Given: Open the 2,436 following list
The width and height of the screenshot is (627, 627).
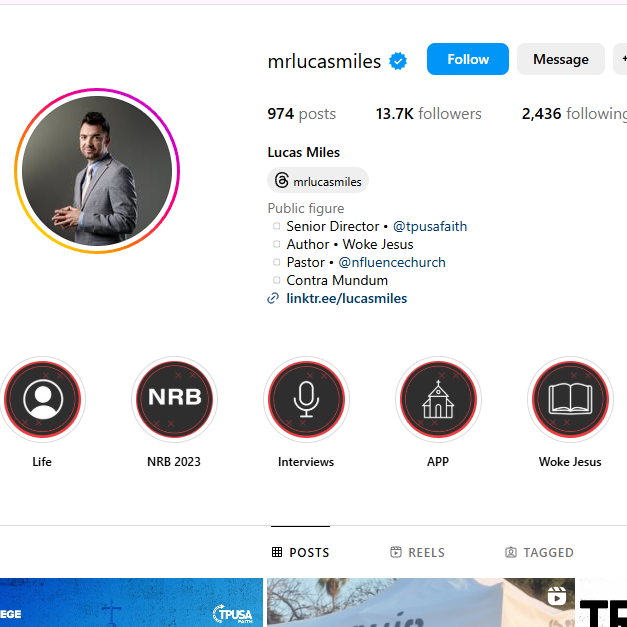Looking at the screenshot, I should click(574, 114).
